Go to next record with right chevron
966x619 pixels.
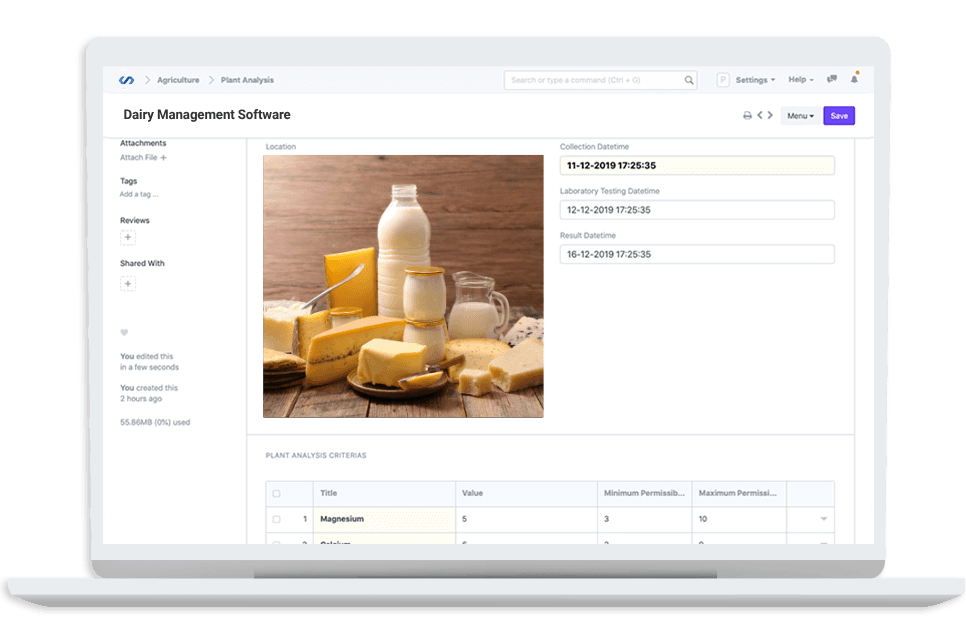coord(770,115)
